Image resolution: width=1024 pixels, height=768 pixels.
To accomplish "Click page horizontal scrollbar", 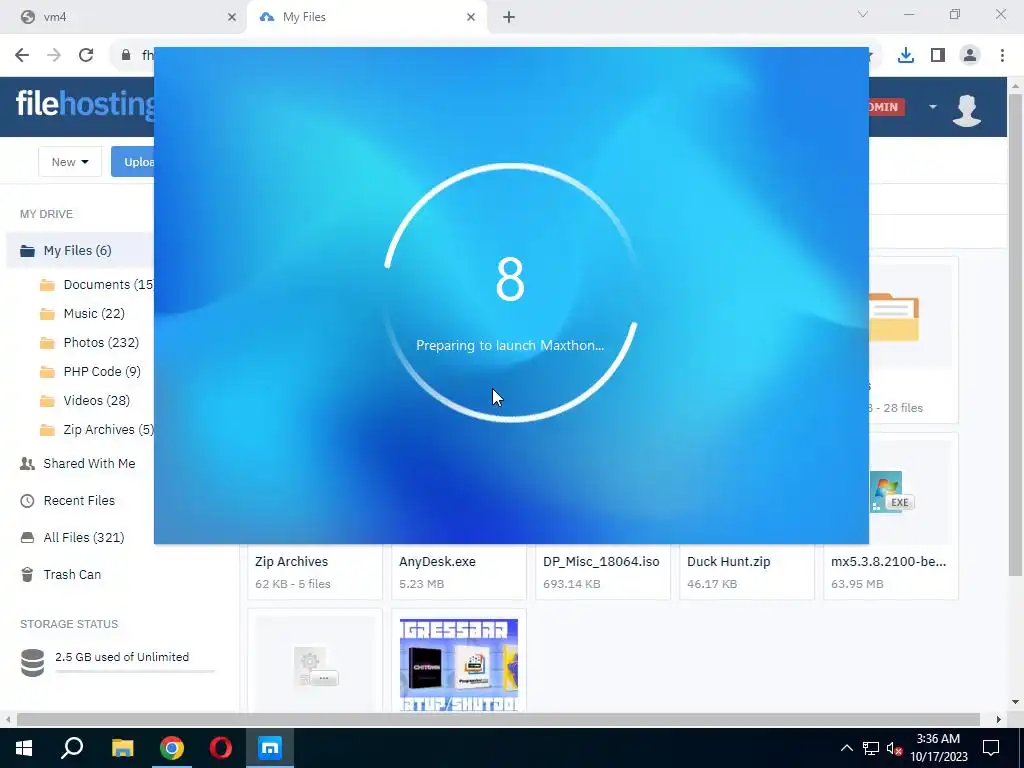I will pos(498,719).
